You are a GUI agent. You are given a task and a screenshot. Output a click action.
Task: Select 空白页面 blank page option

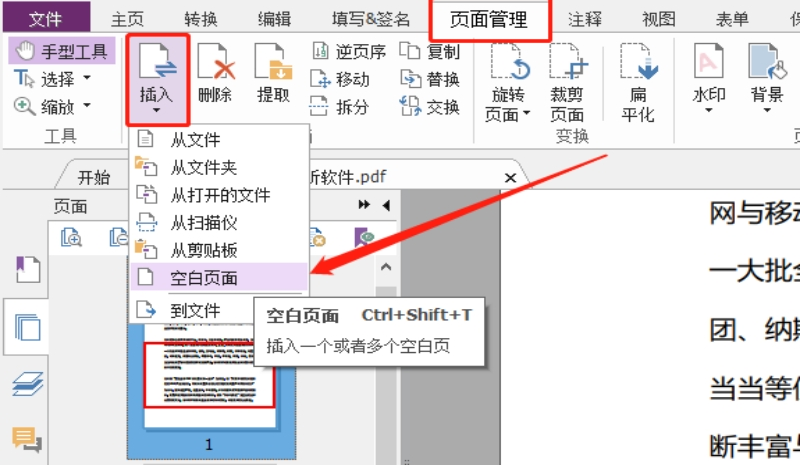(219, 278)
